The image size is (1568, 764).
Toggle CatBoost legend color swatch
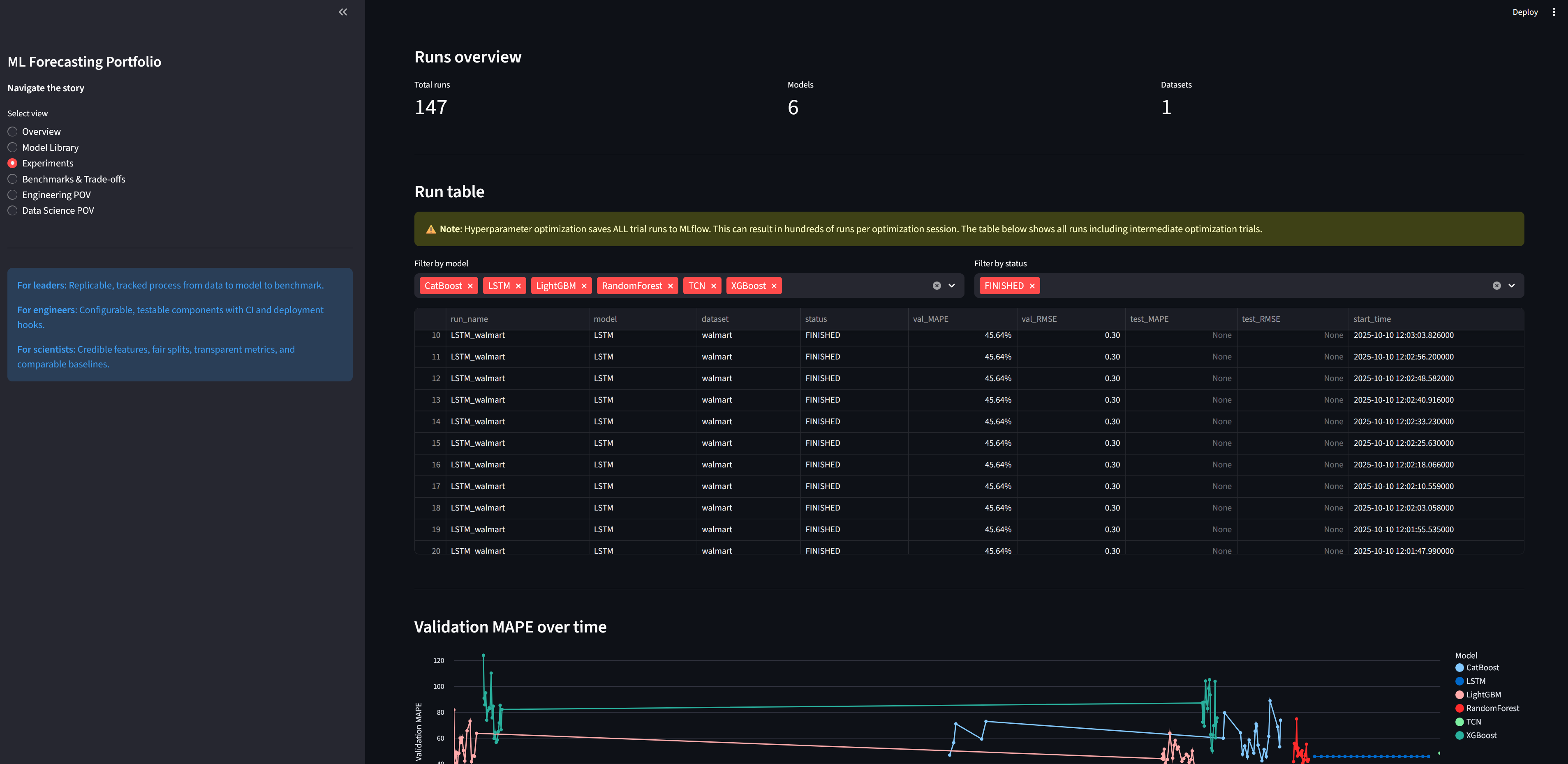pos(1459,668)
